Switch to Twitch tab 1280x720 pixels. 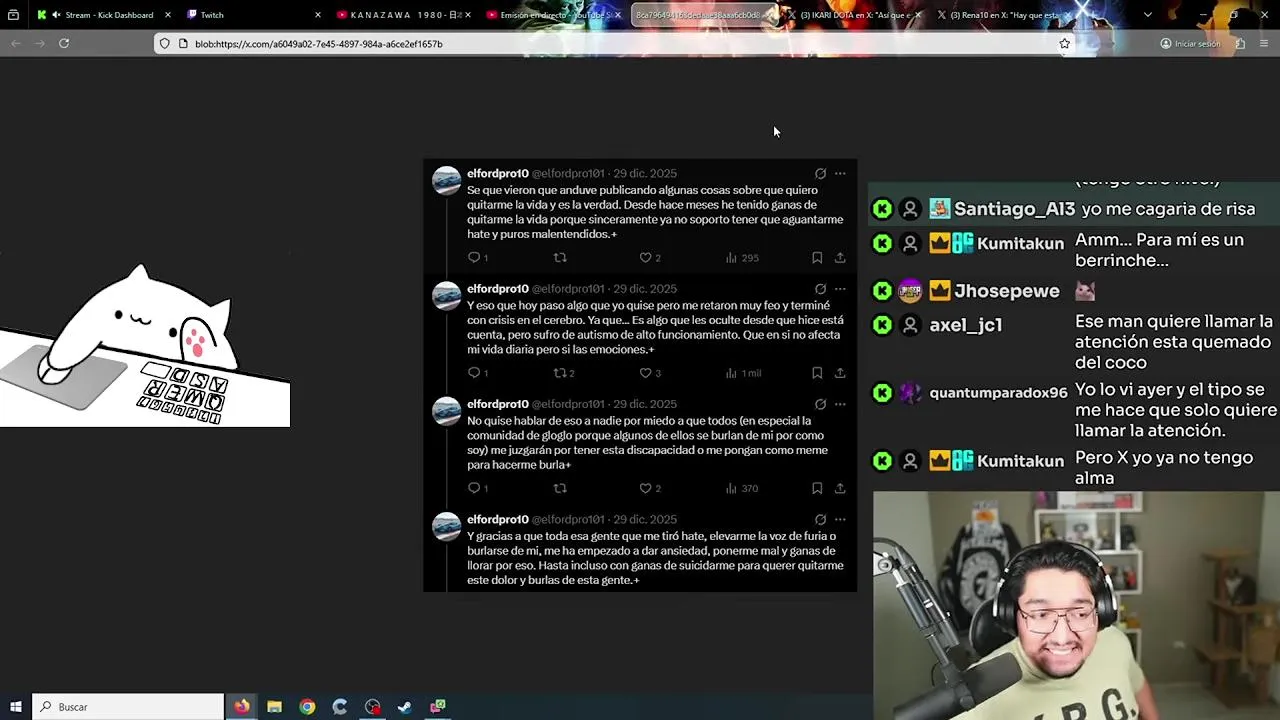(x=254, y=15)
